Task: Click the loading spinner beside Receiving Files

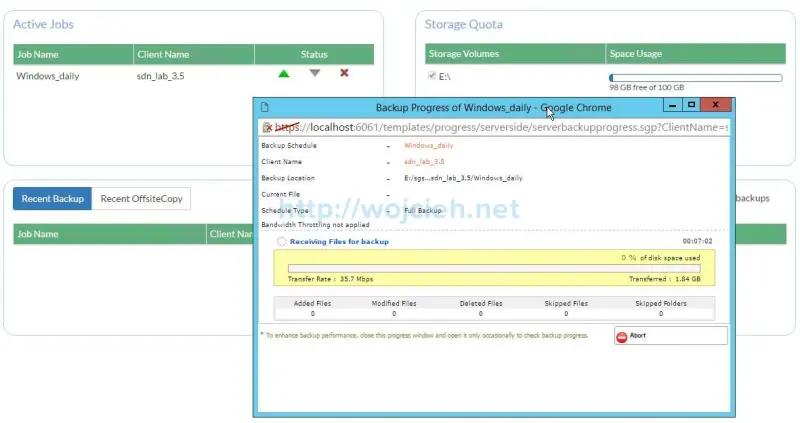Action: [x=282, y=241]
